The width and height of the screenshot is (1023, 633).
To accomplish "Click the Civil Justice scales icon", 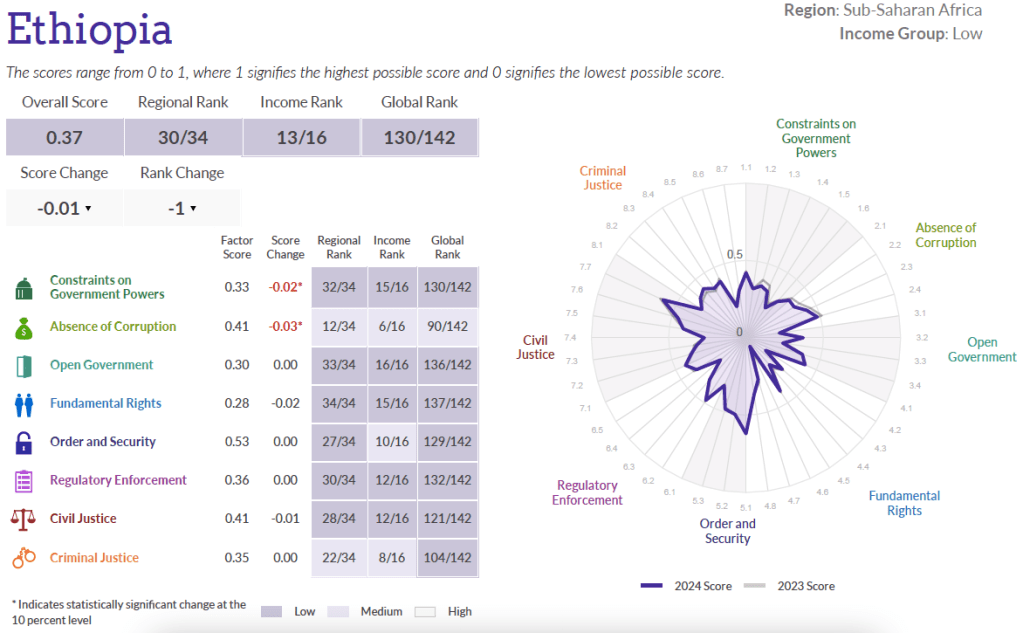I will 24,519.
